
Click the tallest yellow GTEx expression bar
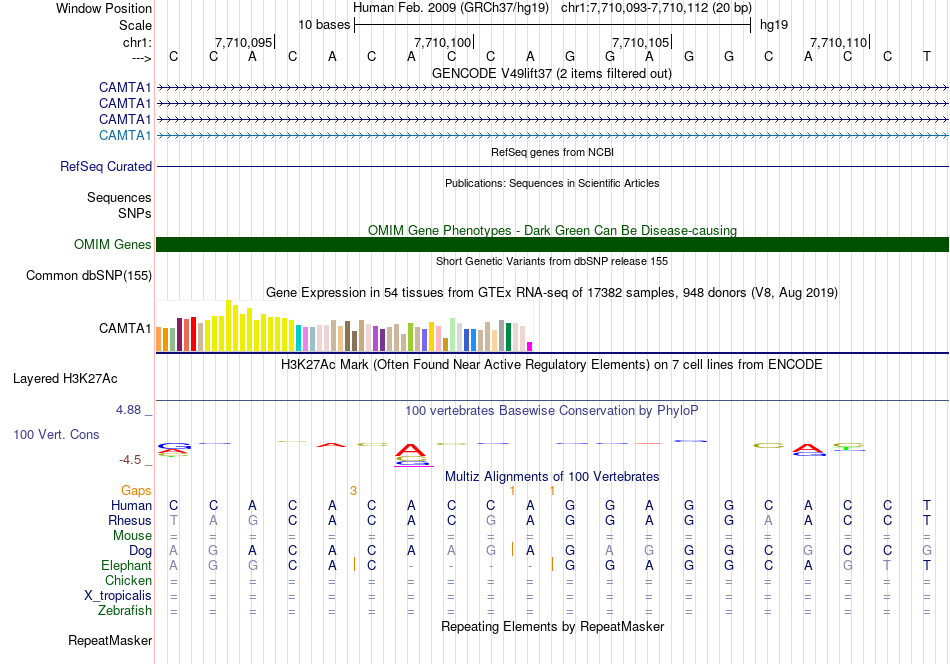(x=228, y=325)
